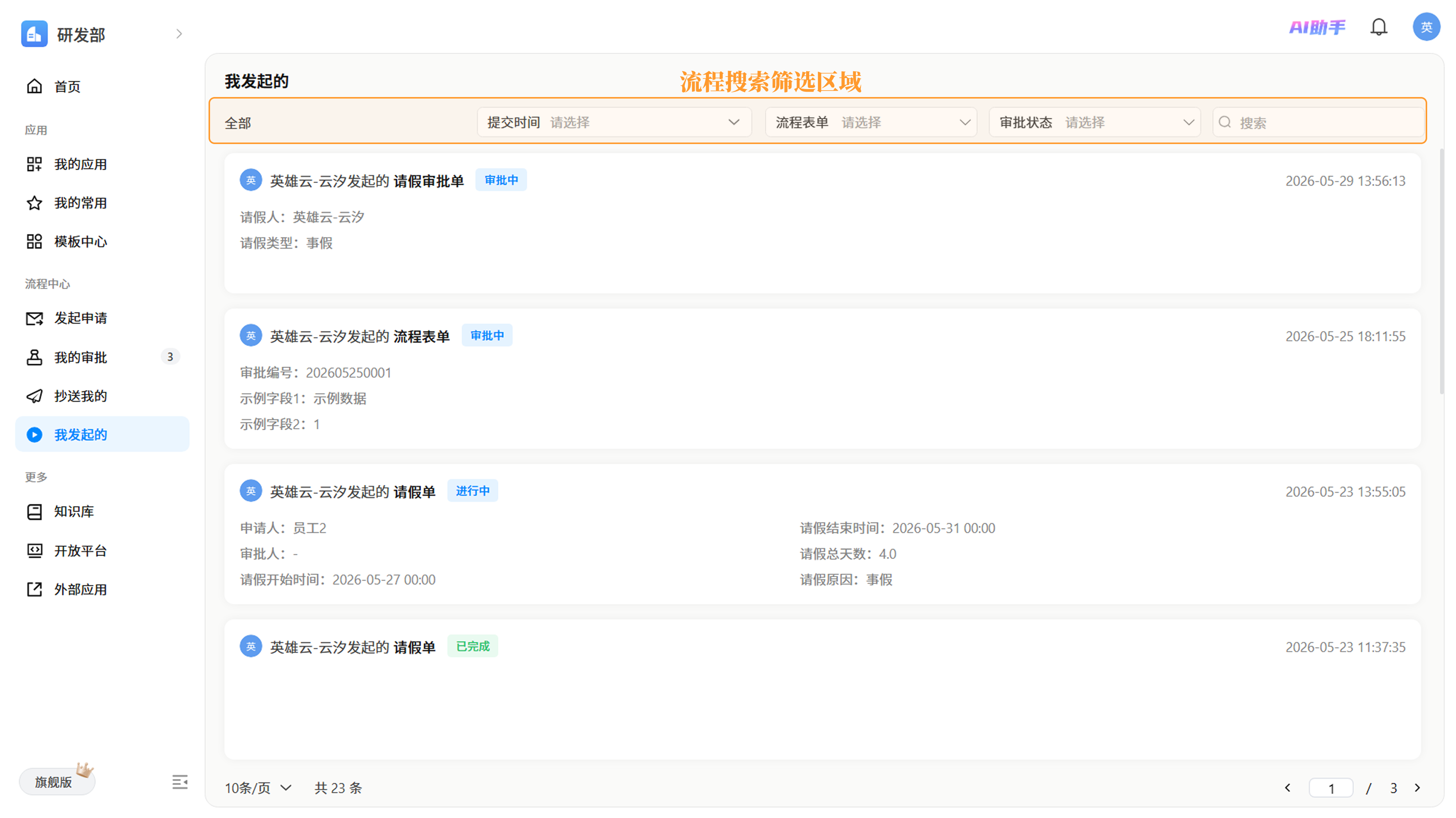Expand the 流程表单 dropdown

coord(871,122)
